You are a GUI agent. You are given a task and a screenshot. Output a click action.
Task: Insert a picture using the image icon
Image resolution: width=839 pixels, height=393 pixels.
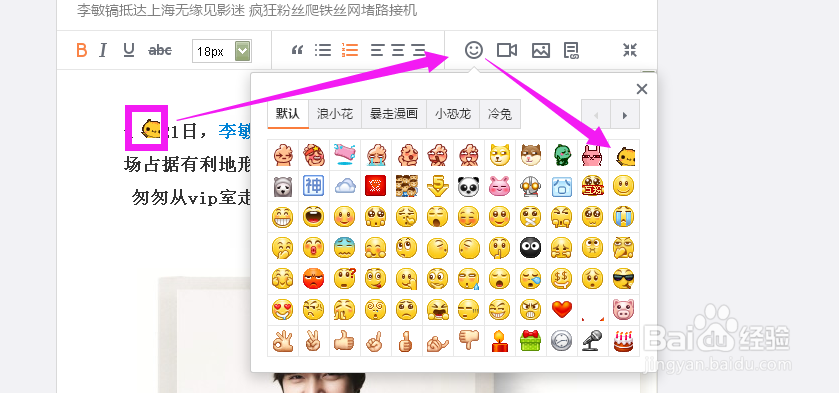[541, 50]
